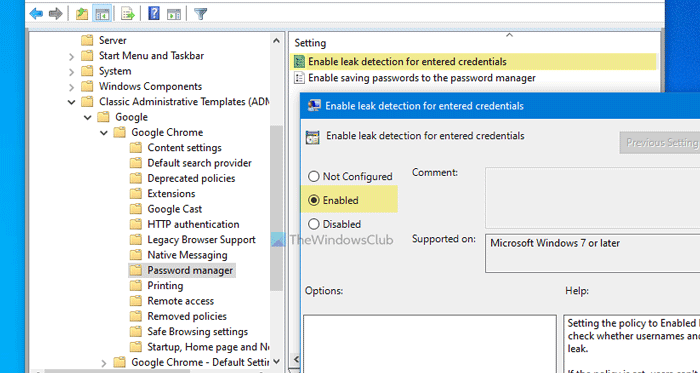Image resolution: width=700 pixels, height=373 pixels.
Task: Click inside the Comment text box
Action: coord(592,198)
